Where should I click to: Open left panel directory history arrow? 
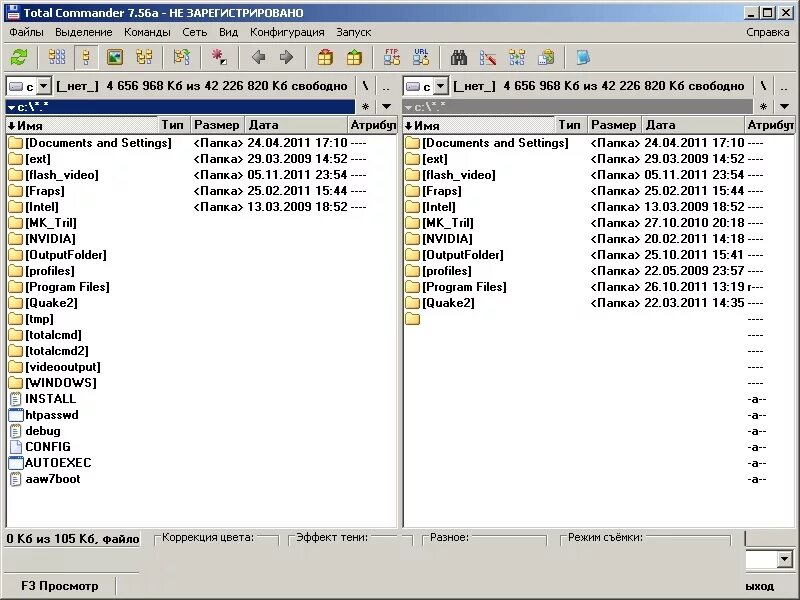[386, 107]
